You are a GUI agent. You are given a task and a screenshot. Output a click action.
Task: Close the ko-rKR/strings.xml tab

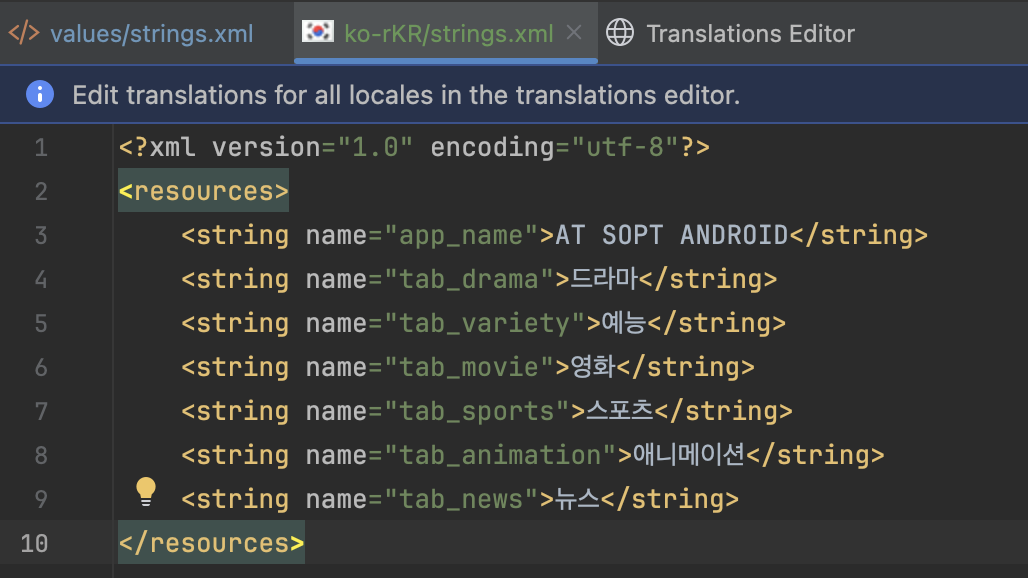pos(574,32)
